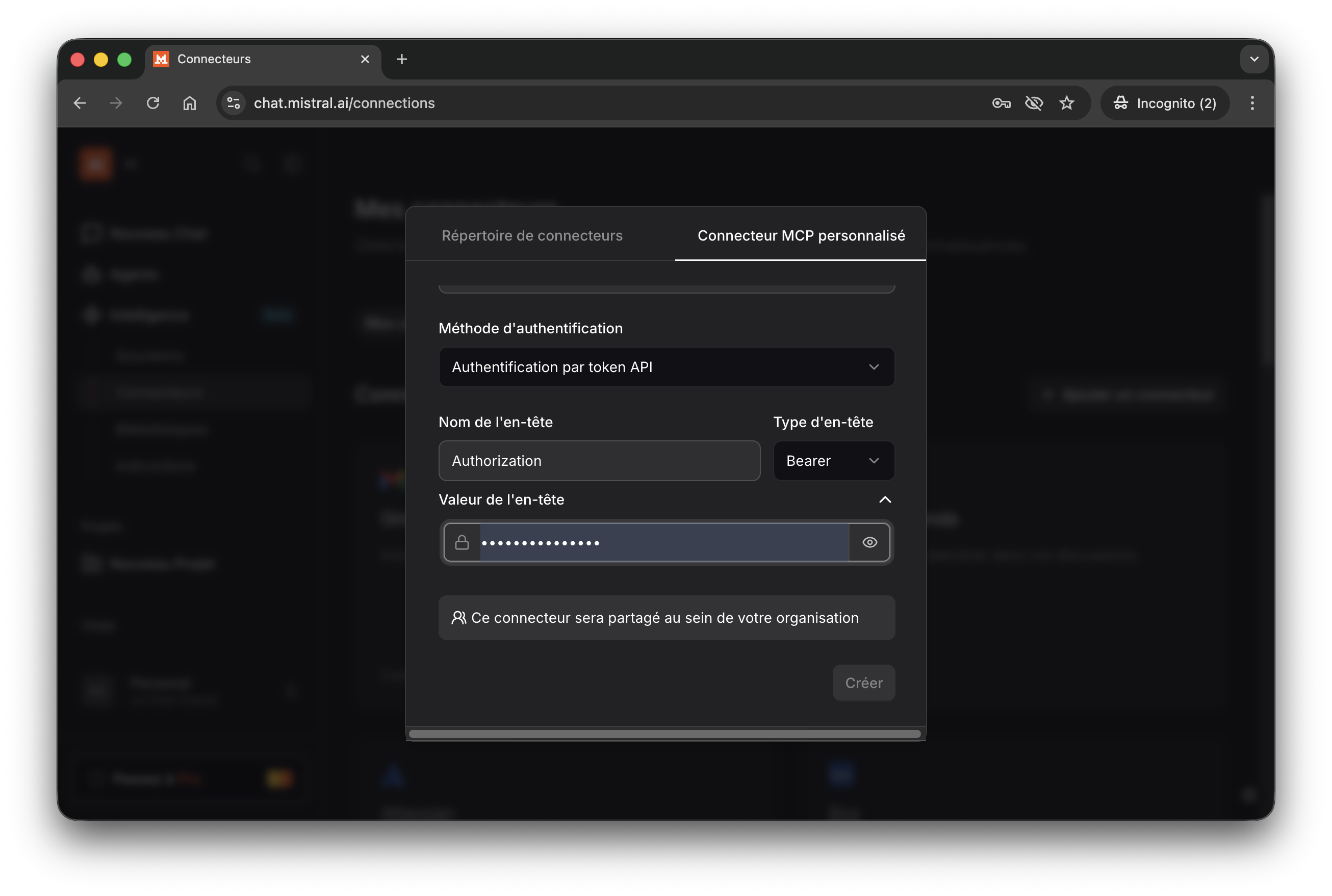Open the browser home page
The height and width of the screenshot is (896, 1332).
(189, 103)
